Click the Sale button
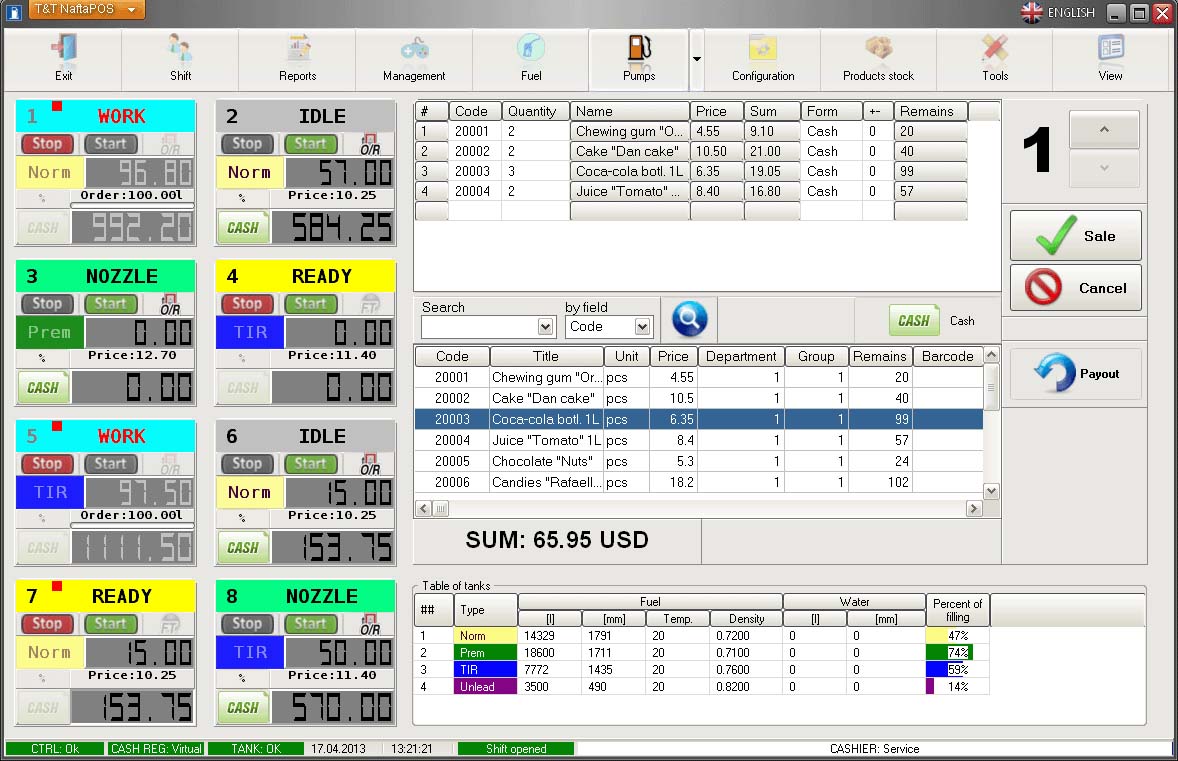The width and height of the screenshot is (1178, 761). [1075, 236]
